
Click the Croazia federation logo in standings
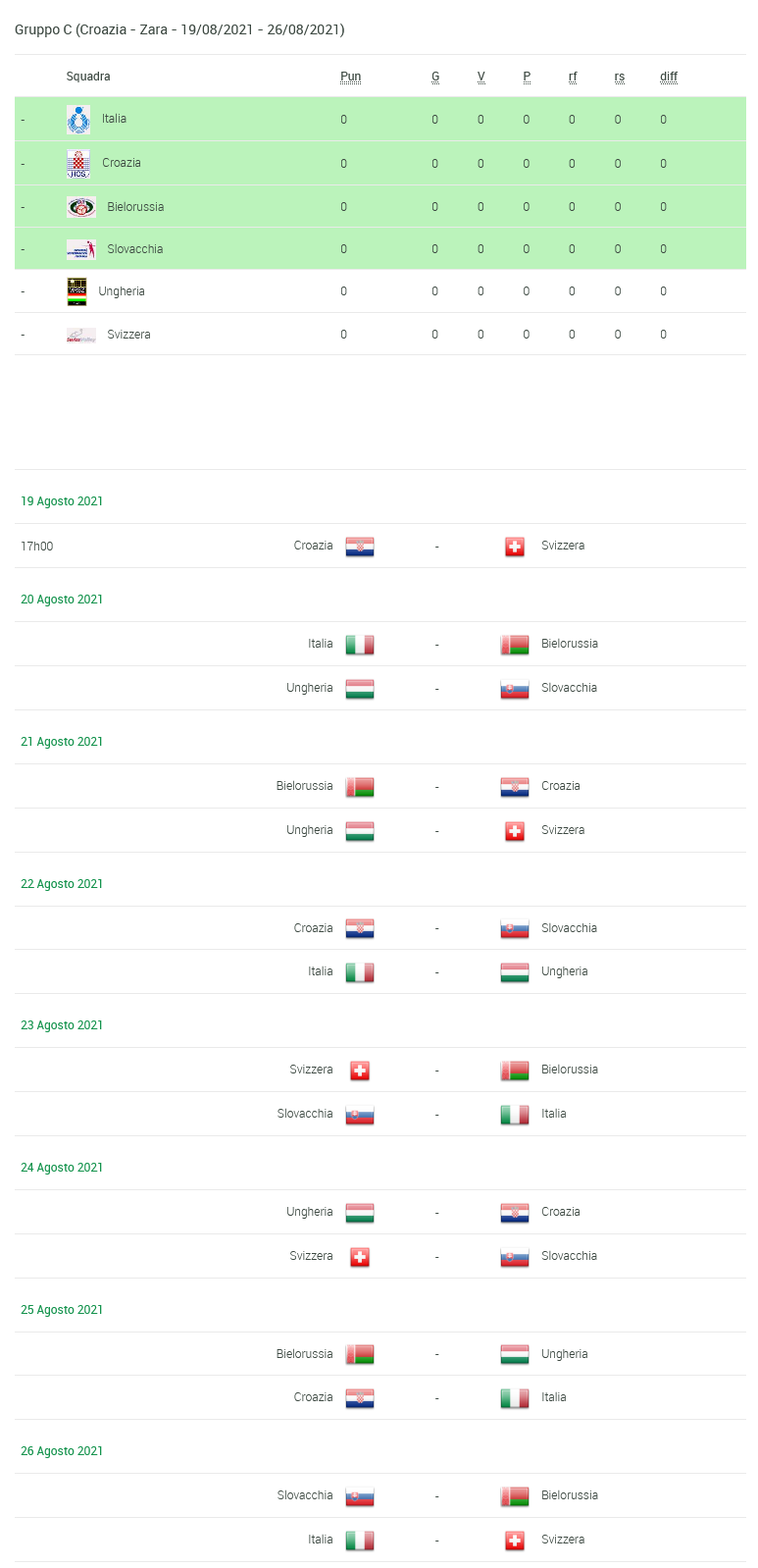coord(78,163)
